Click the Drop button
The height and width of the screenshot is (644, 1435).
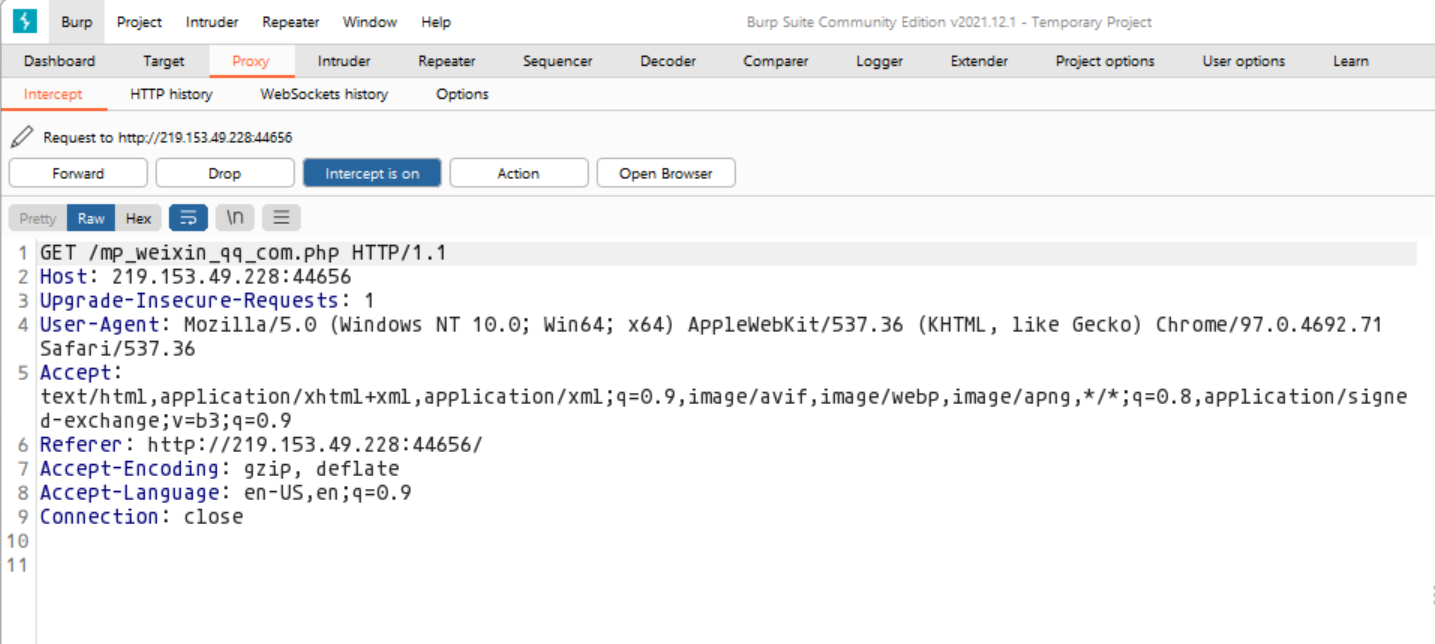(225, 173)
